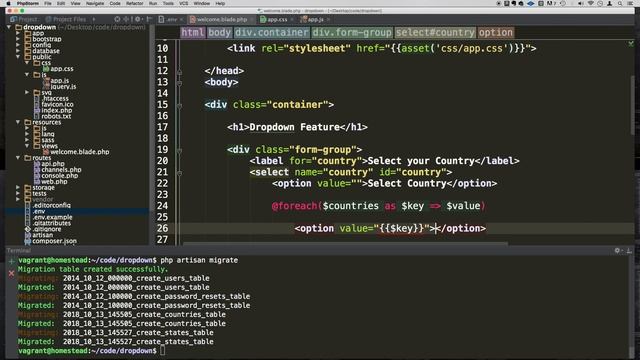Open Terminal panel settings gear
Screen dimensions: 640x360
point(617,250)
